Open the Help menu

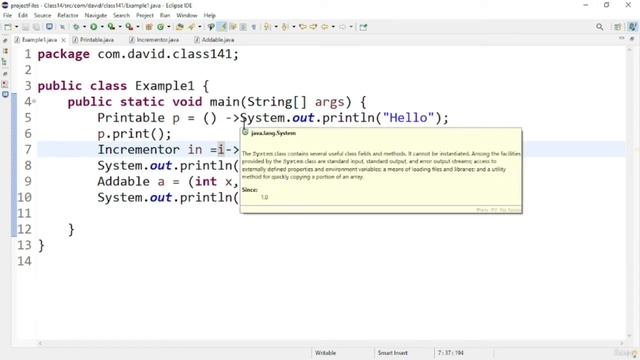[x=209, y=15]
